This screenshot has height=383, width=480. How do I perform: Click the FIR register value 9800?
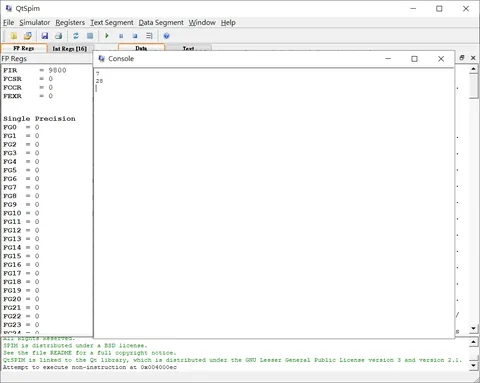[x=57, y=70]
